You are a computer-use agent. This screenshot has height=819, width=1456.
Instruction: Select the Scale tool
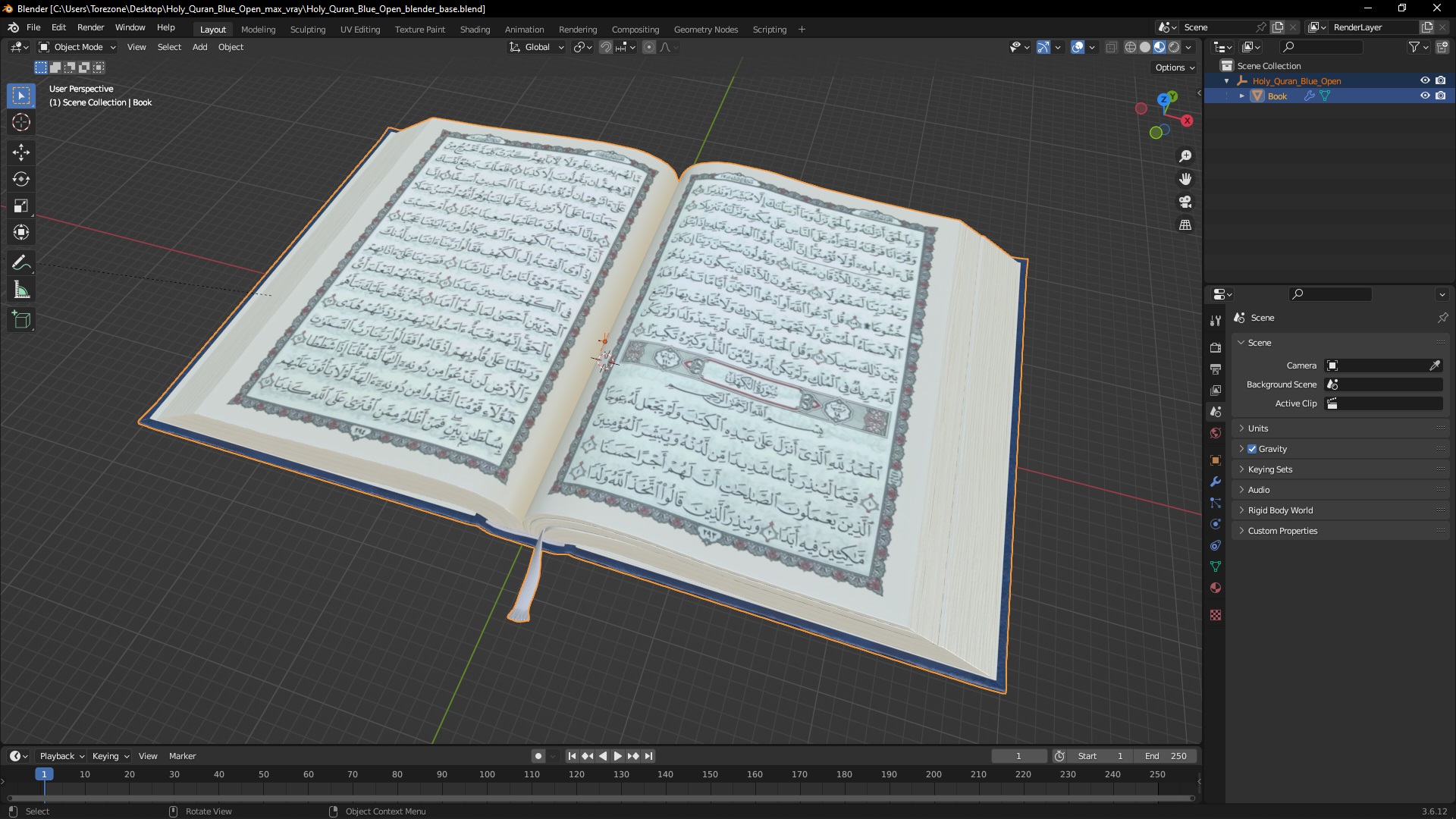21,206
